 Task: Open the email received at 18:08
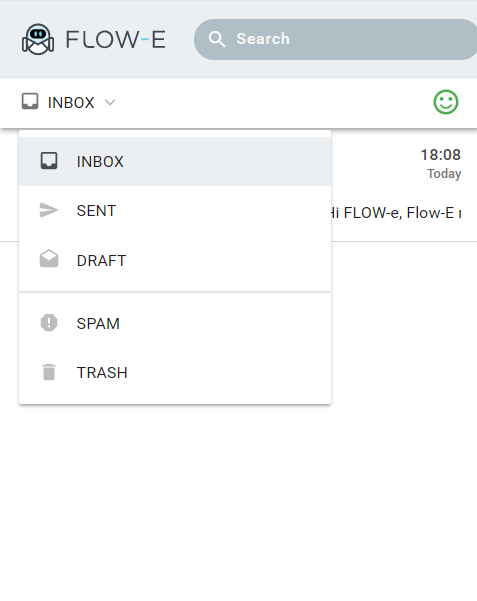click(x=441, y=155)
